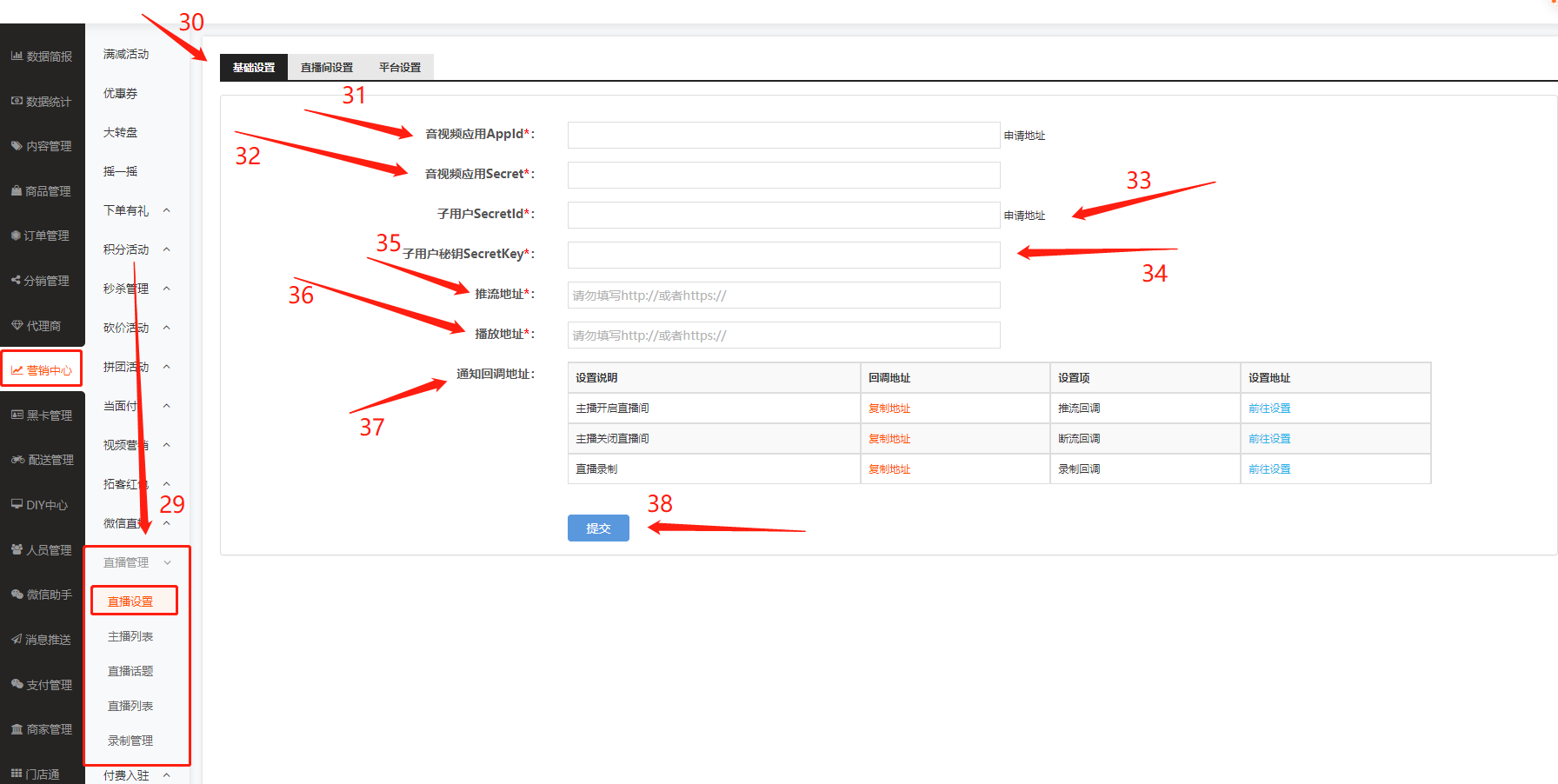Click 前往设置 link for 录制回调
The image size is (1558, 784).
pyautogui.click(x=1269, y=469)
